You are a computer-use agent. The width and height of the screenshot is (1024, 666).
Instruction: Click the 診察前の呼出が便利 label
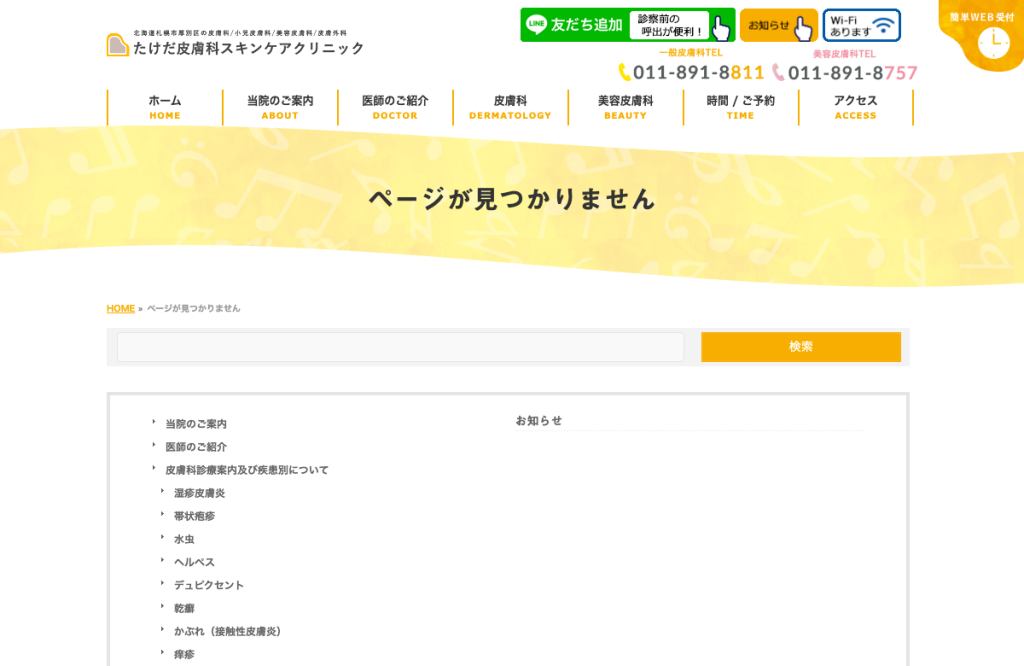pos(669,25)
